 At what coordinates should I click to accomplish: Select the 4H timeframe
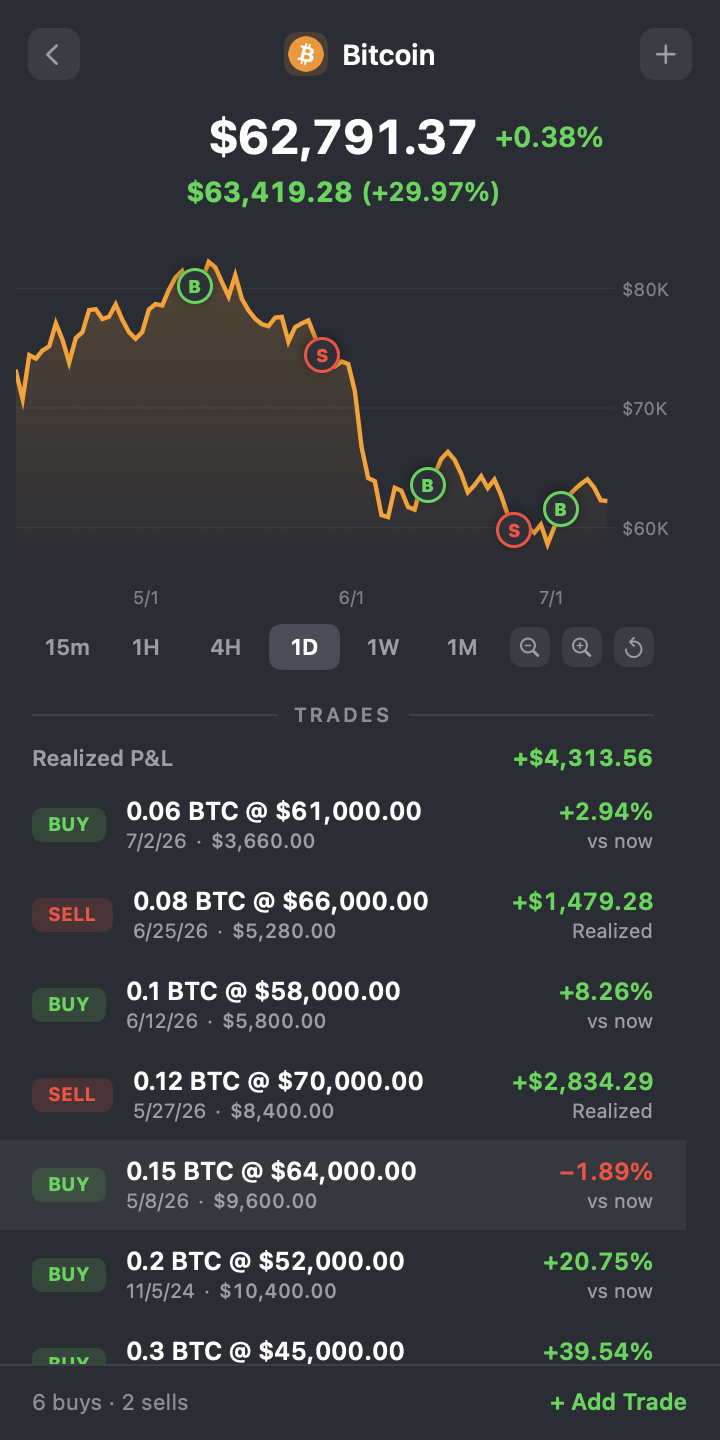[225, 647]
